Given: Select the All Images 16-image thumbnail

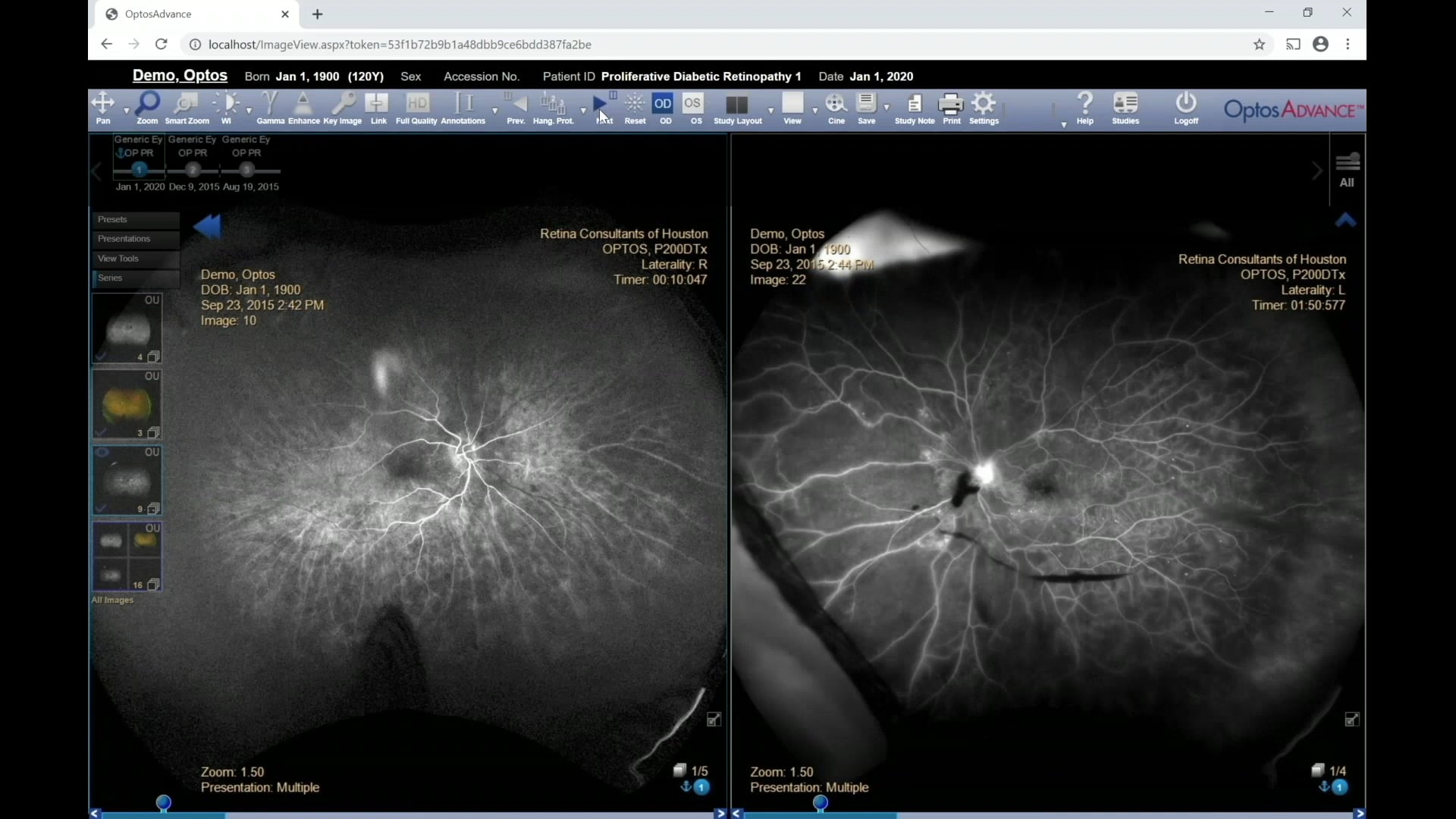Looking at the screenshot, I should click(x=127, y=556).
